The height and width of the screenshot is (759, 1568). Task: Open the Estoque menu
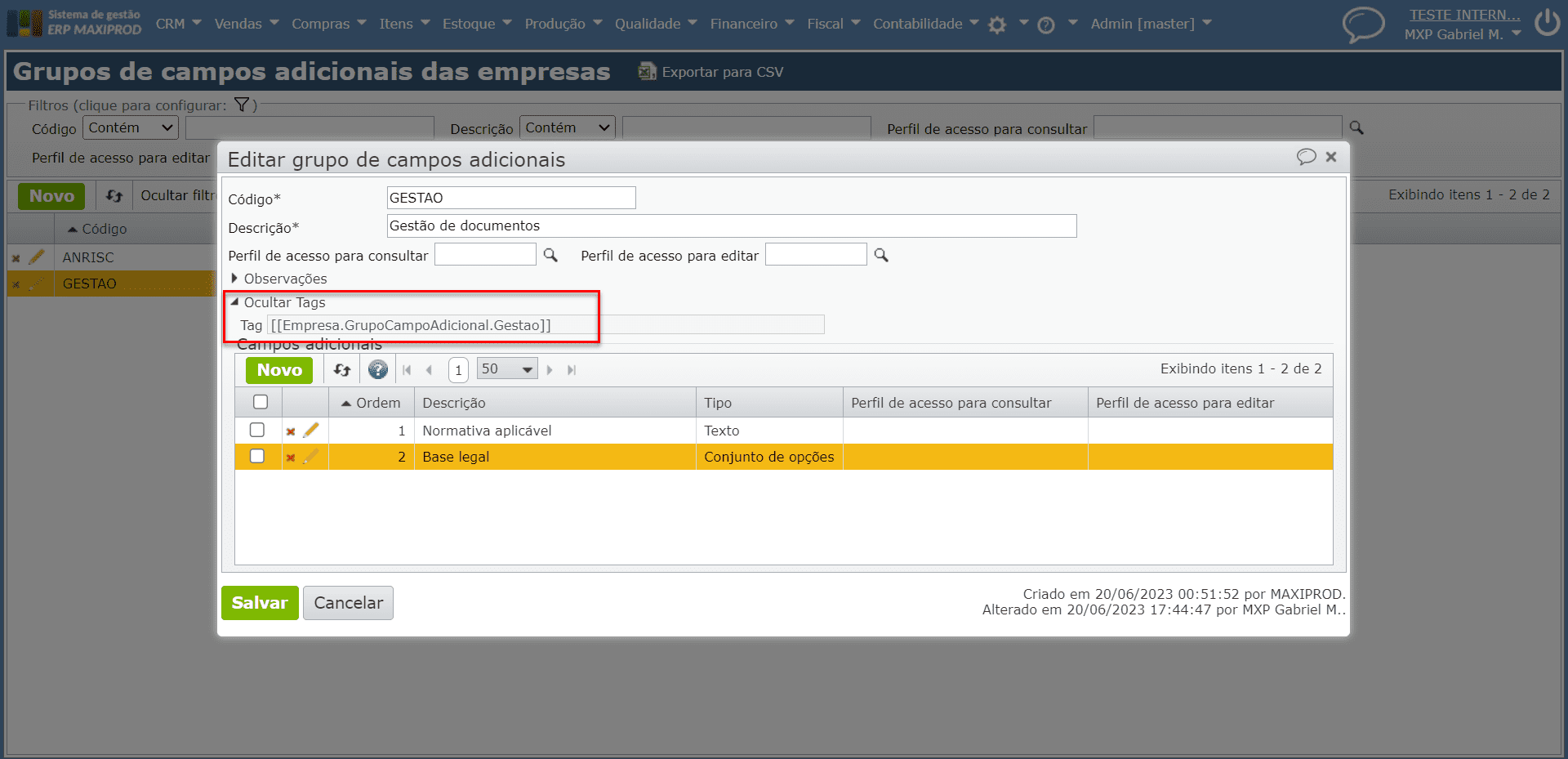477,24
